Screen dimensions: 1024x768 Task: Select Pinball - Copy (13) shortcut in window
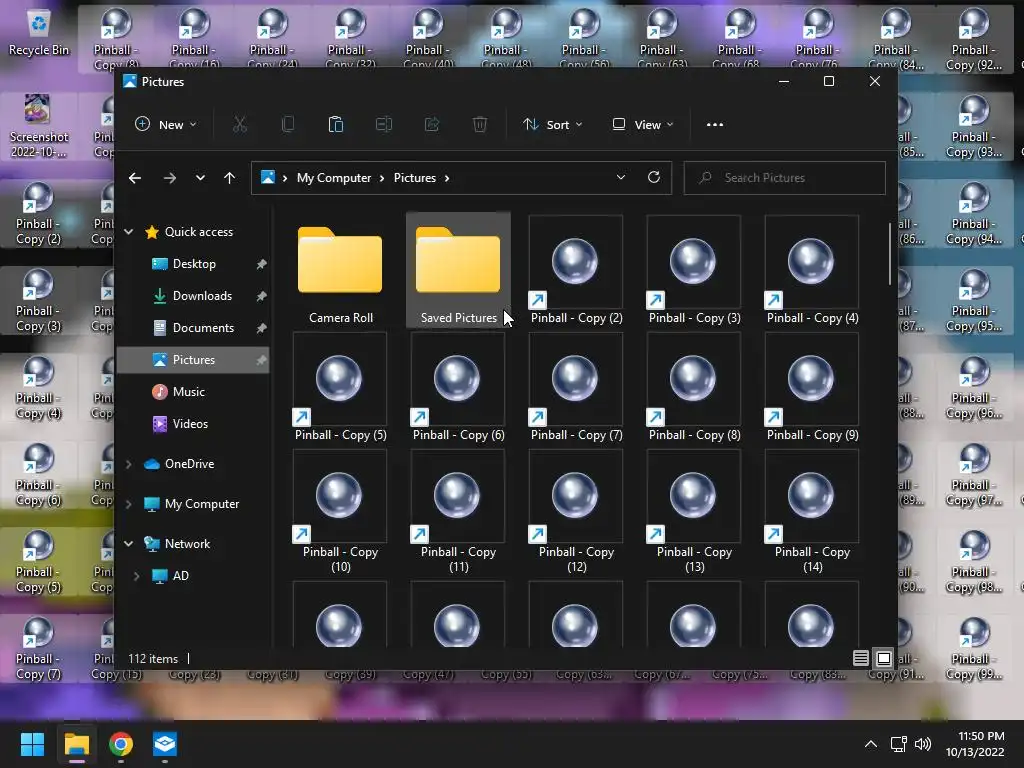[x=694, y=512]
